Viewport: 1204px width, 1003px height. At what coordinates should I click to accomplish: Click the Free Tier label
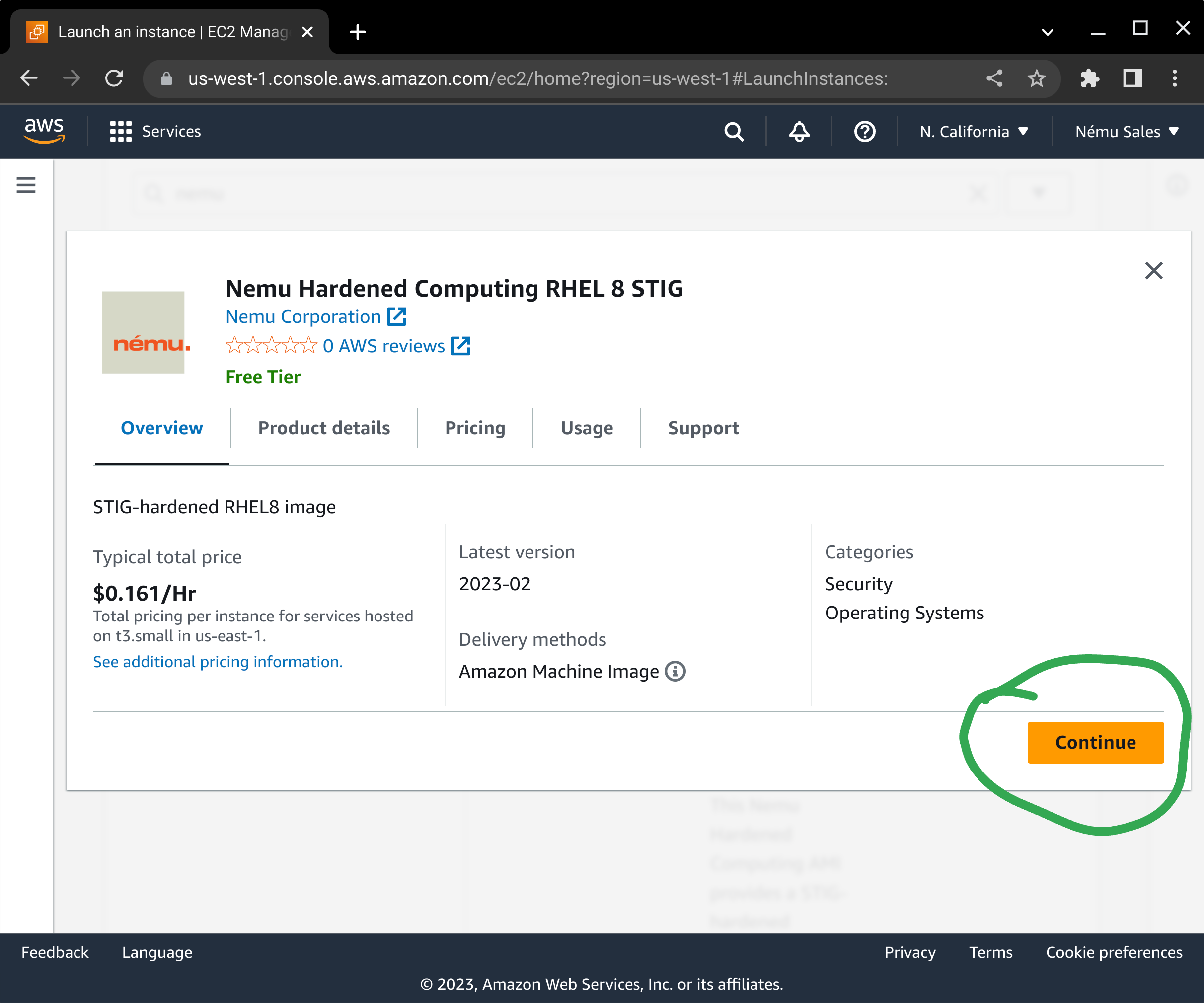[263, 377]
